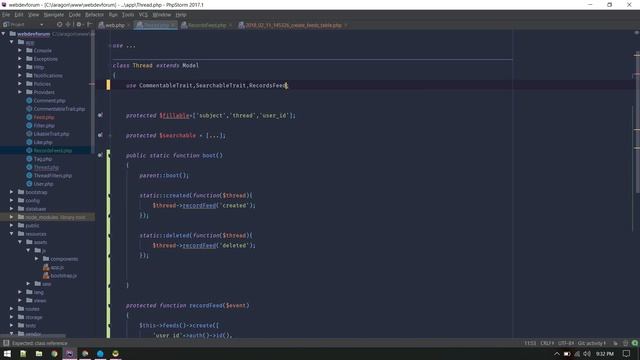Expand the config folder

pos(12,200)
